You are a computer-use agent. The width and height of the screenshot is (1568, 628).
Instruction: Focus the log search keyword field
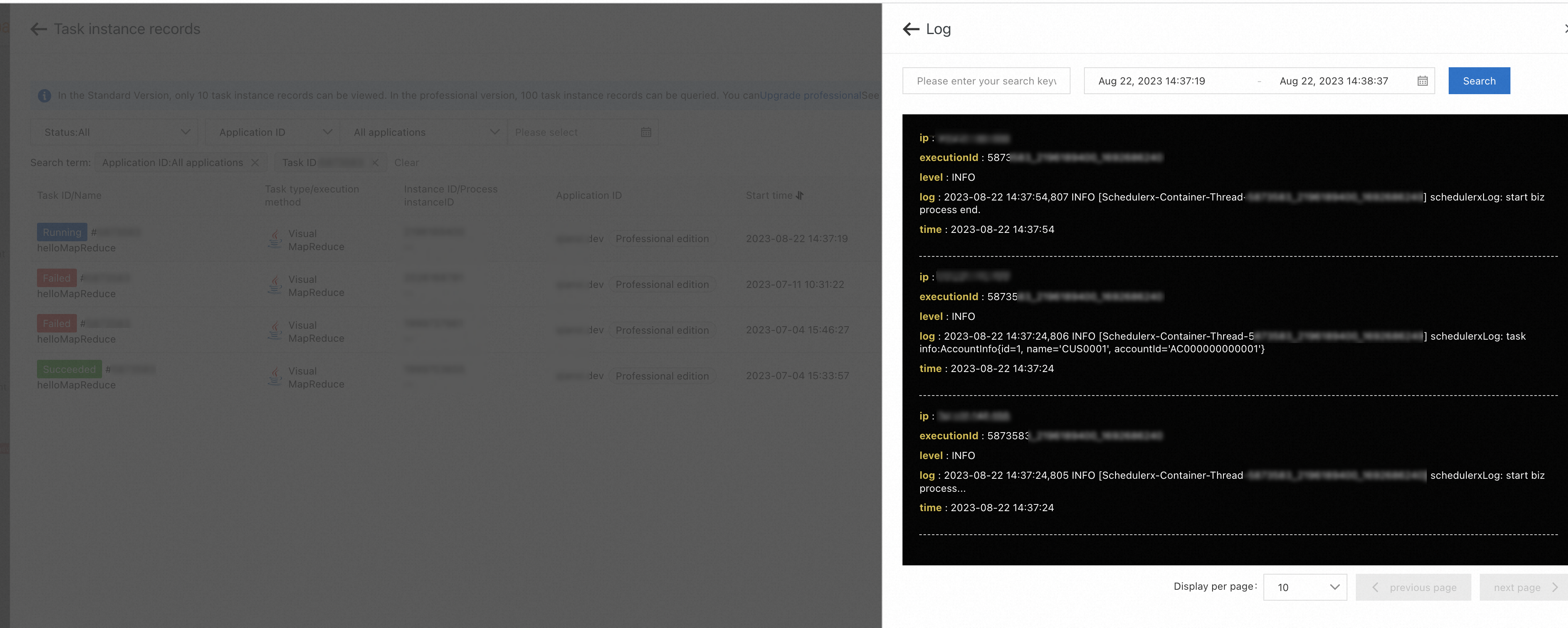coord(986,81)
